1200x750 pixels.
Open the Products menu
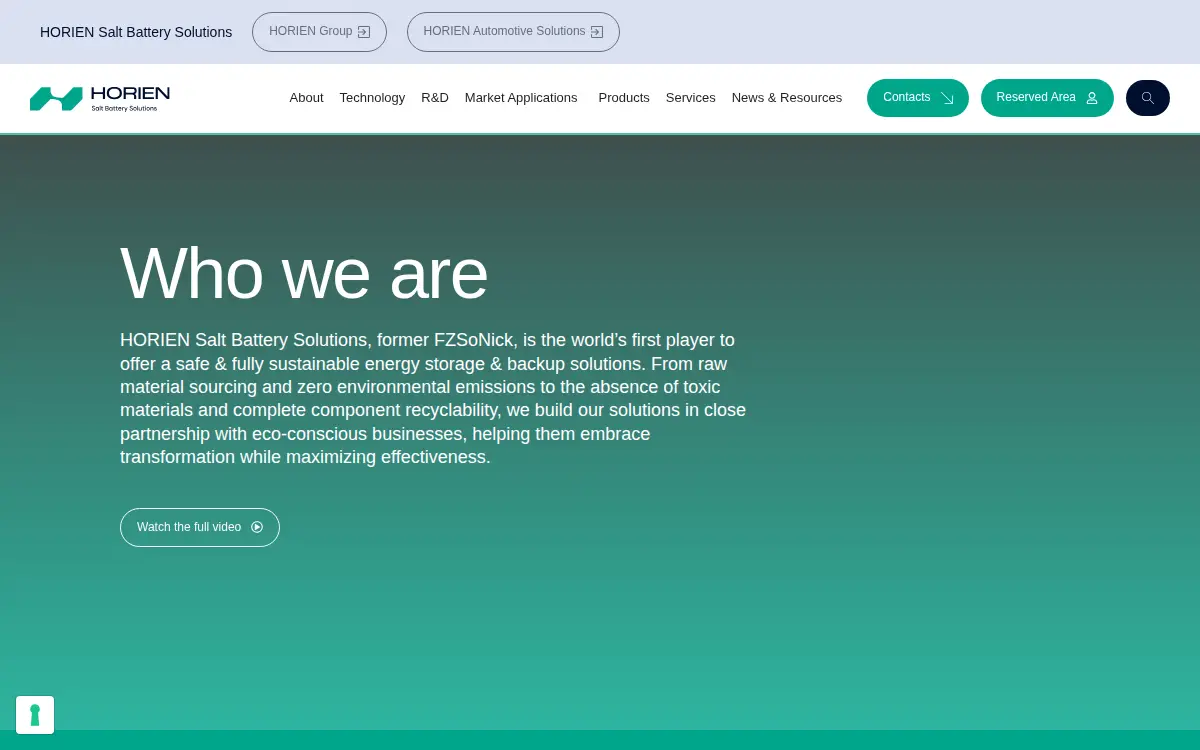(x=624, y=98)
